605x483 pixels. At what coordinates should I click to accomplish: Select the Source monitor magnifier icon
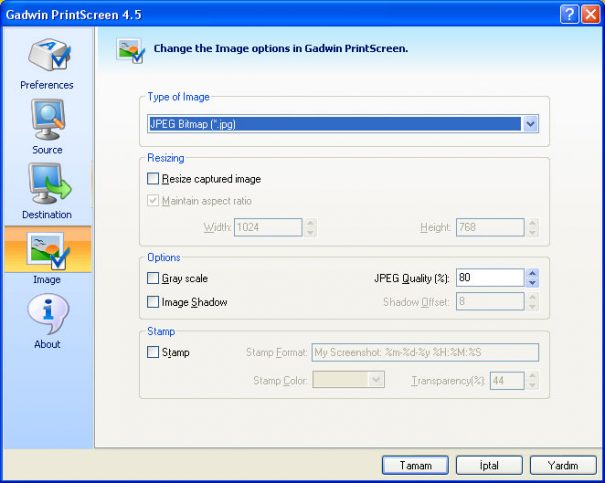coord(48,120)
